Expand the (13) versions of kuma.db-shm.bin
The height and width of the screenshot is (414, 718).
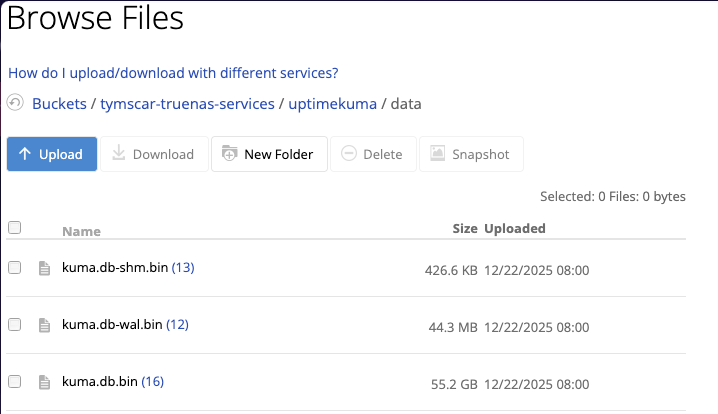[183, 268]
